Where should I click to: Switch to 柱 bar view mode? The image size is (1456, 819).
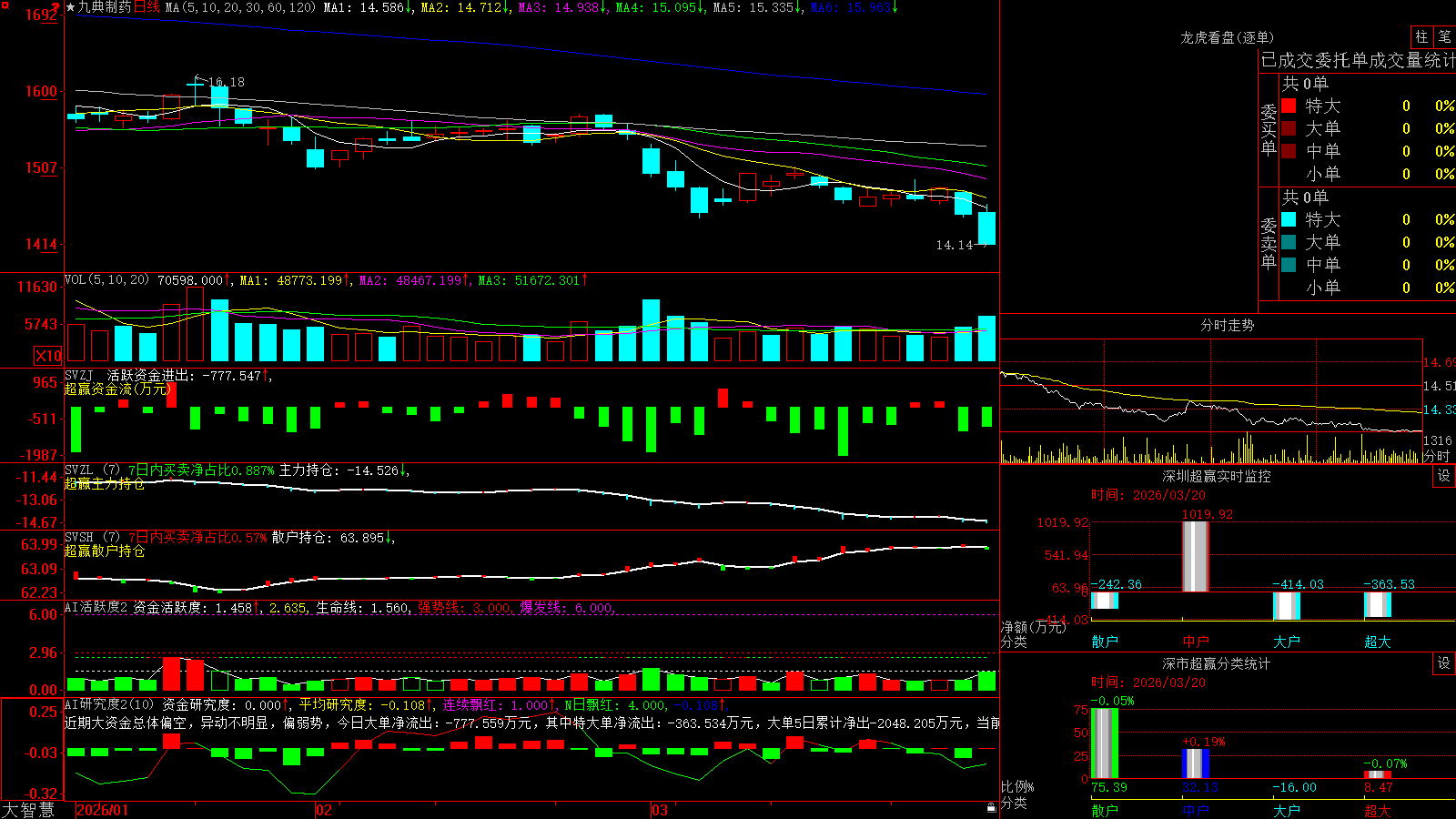1421,36
